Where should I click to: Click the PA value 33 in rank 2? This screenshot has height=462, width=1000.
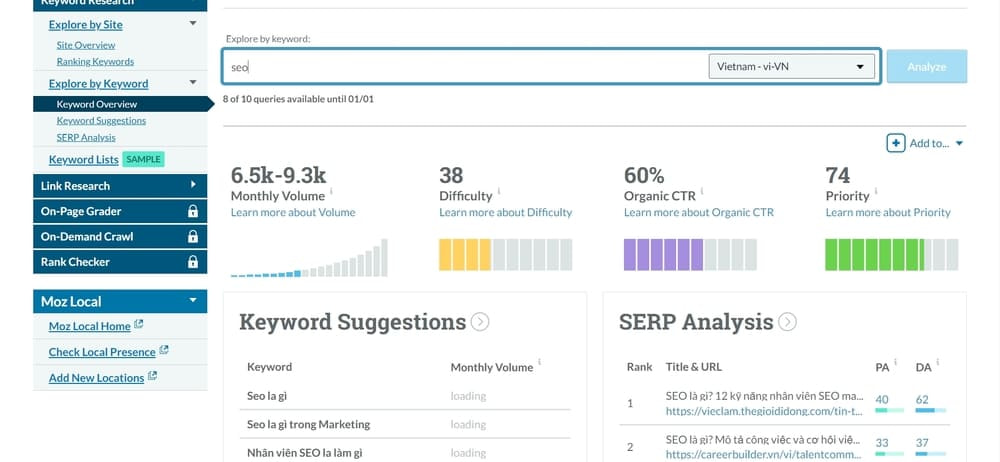[x=882, y=443]
